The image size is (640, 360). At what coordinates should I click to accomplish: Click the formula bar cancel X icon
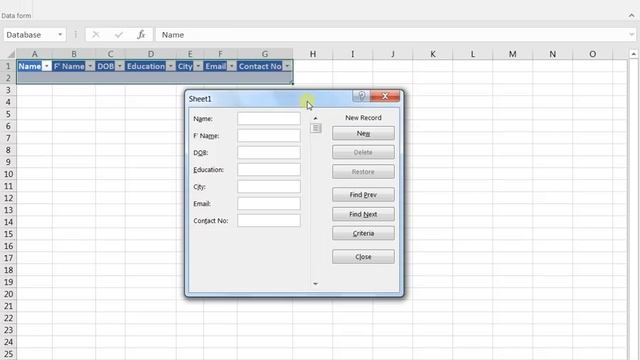tap(96, 35)
